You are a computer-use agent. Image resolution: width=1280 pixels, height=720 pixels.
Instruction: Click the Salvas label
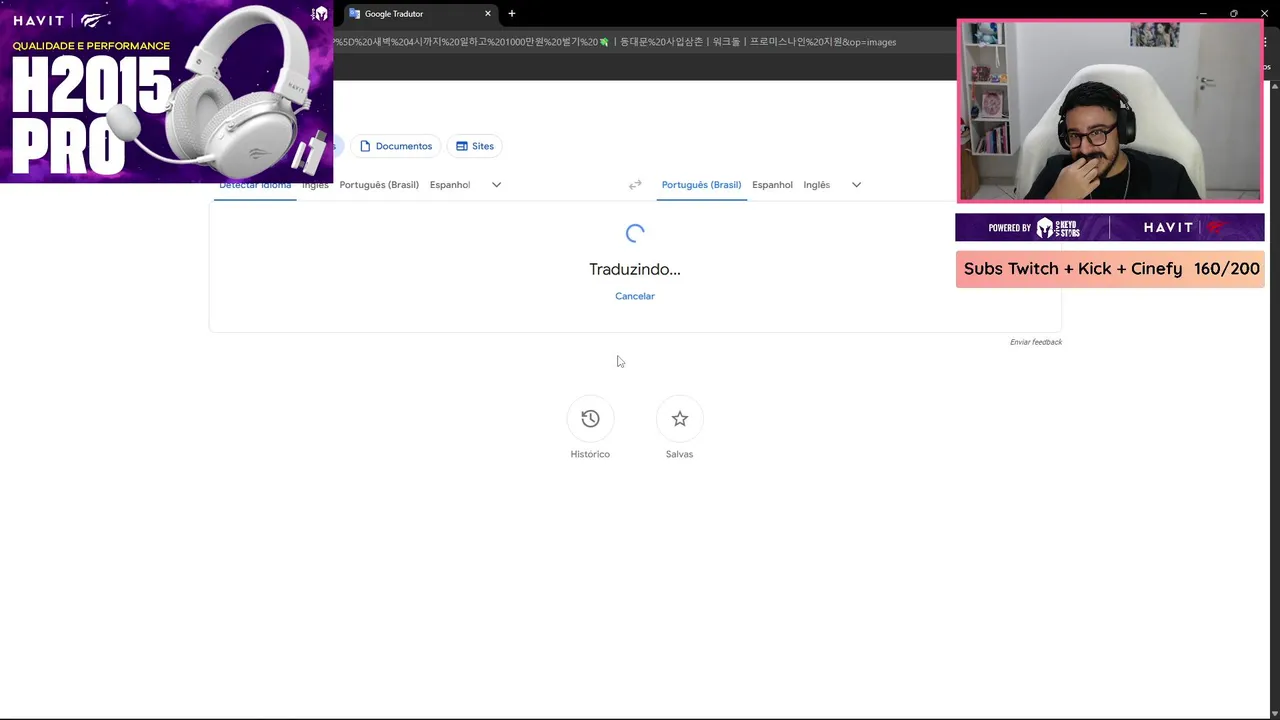pos(679,454)
